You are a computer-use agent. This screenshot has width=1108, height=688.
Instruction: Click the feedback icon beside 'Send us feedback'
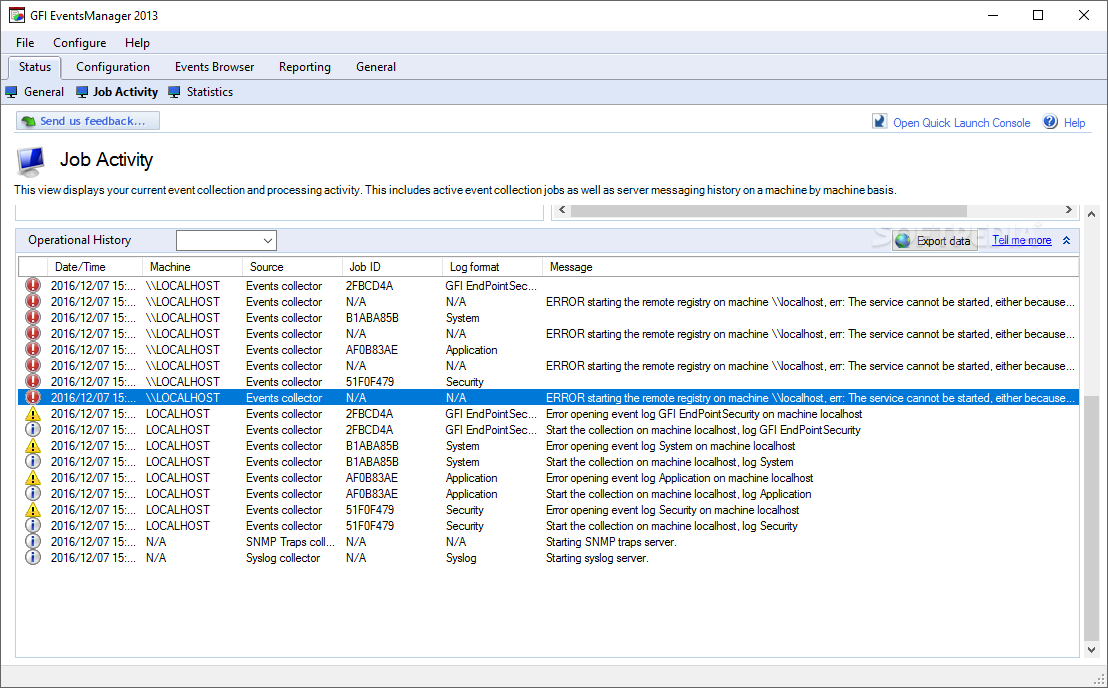(28, 121)
